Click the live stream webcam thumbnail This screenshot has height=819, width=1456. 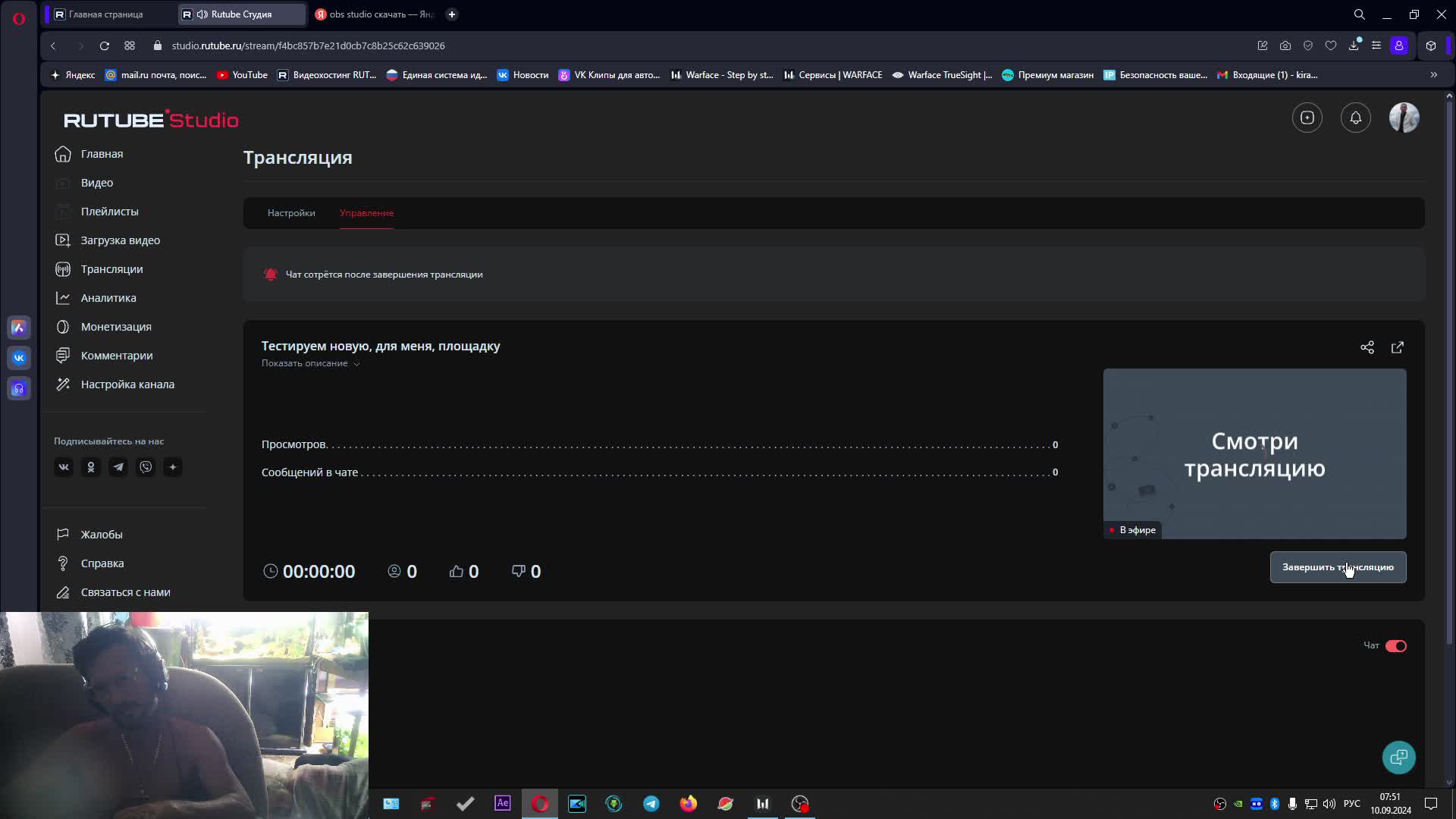[184, 715]
